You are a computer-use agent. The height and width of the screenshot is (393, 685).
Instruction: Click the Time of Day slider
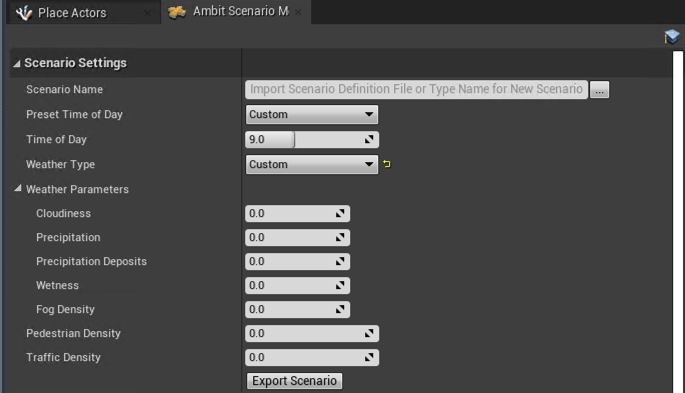pyautogui.click(x=312, y=140)
